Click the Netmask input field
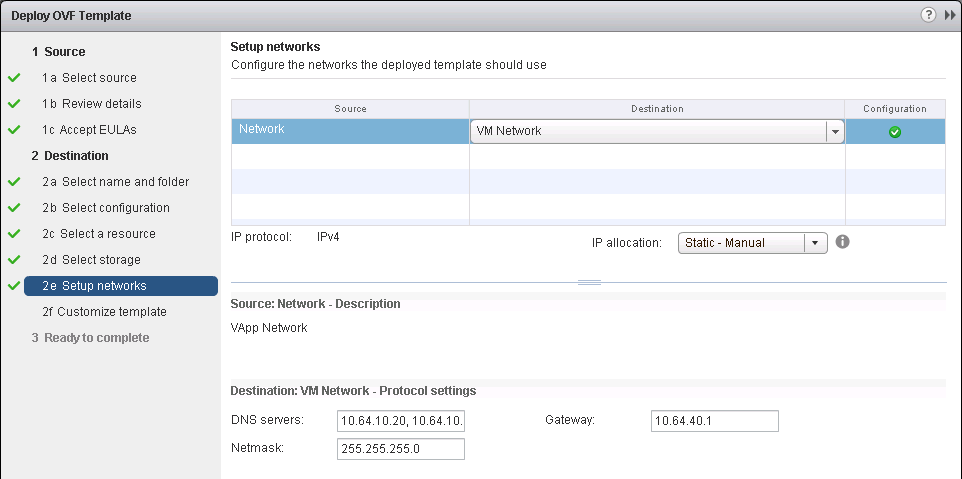 (401, 449)
